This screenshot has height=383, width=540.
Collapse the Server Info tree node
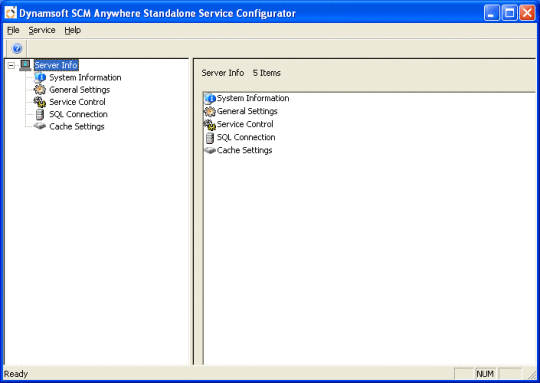click(11, 65)
